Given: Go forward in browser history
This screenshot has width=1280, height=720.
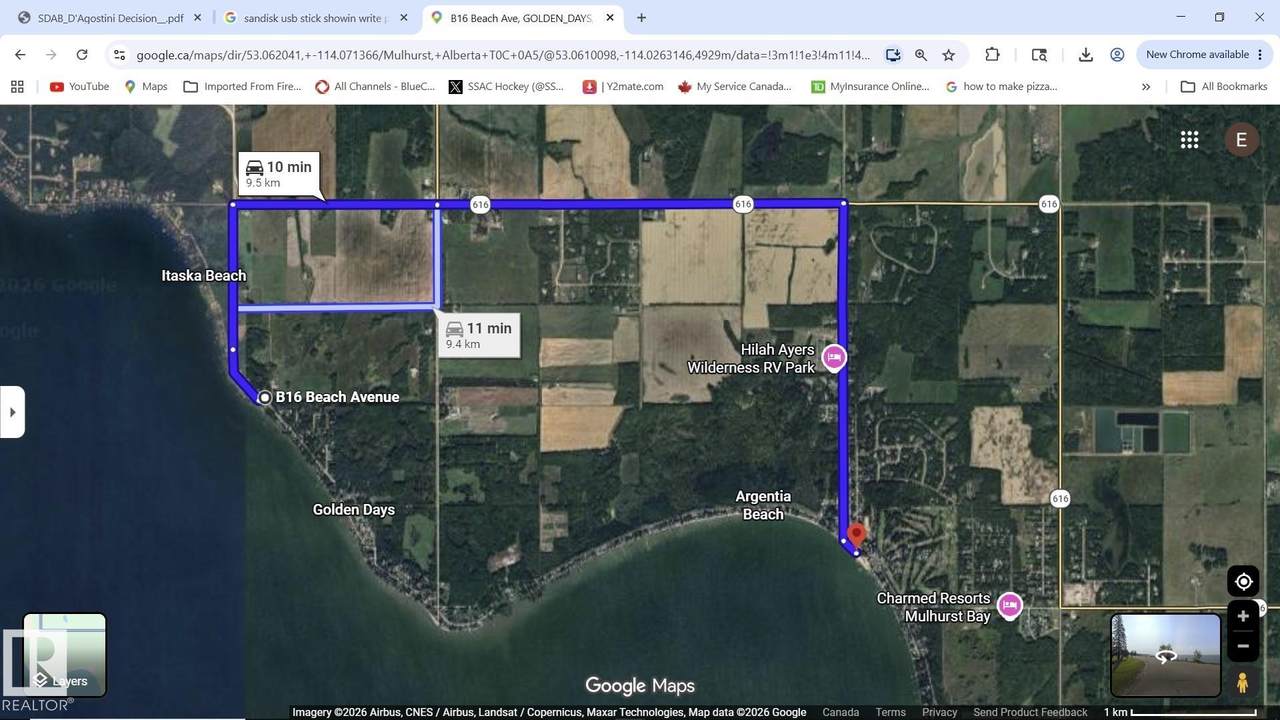Looking at the screenshot, I should (51, 55).
